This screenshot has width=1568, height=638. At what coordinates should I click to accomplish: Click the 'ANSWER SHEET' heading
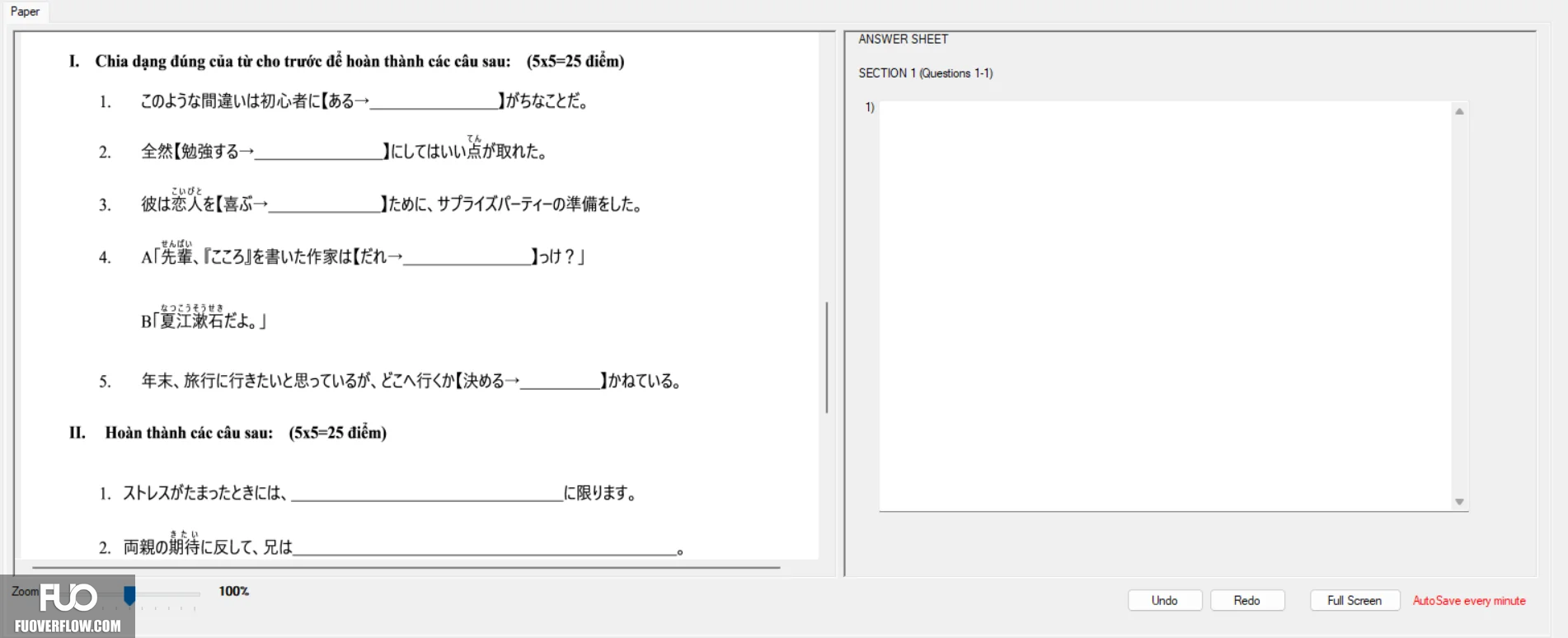903,39
